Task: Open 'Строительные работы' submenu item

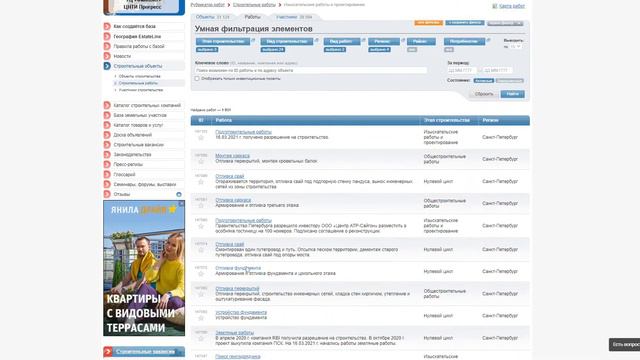Action: coord(138,83)
